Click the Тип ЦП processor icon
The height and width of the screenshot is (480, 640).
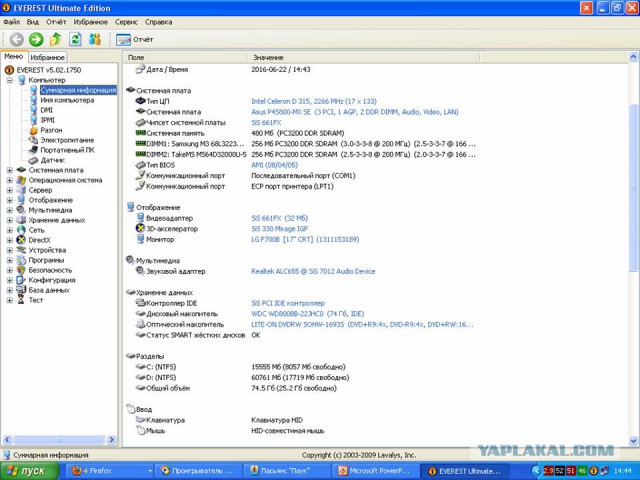pyautogui.click(x=140, y=100)
